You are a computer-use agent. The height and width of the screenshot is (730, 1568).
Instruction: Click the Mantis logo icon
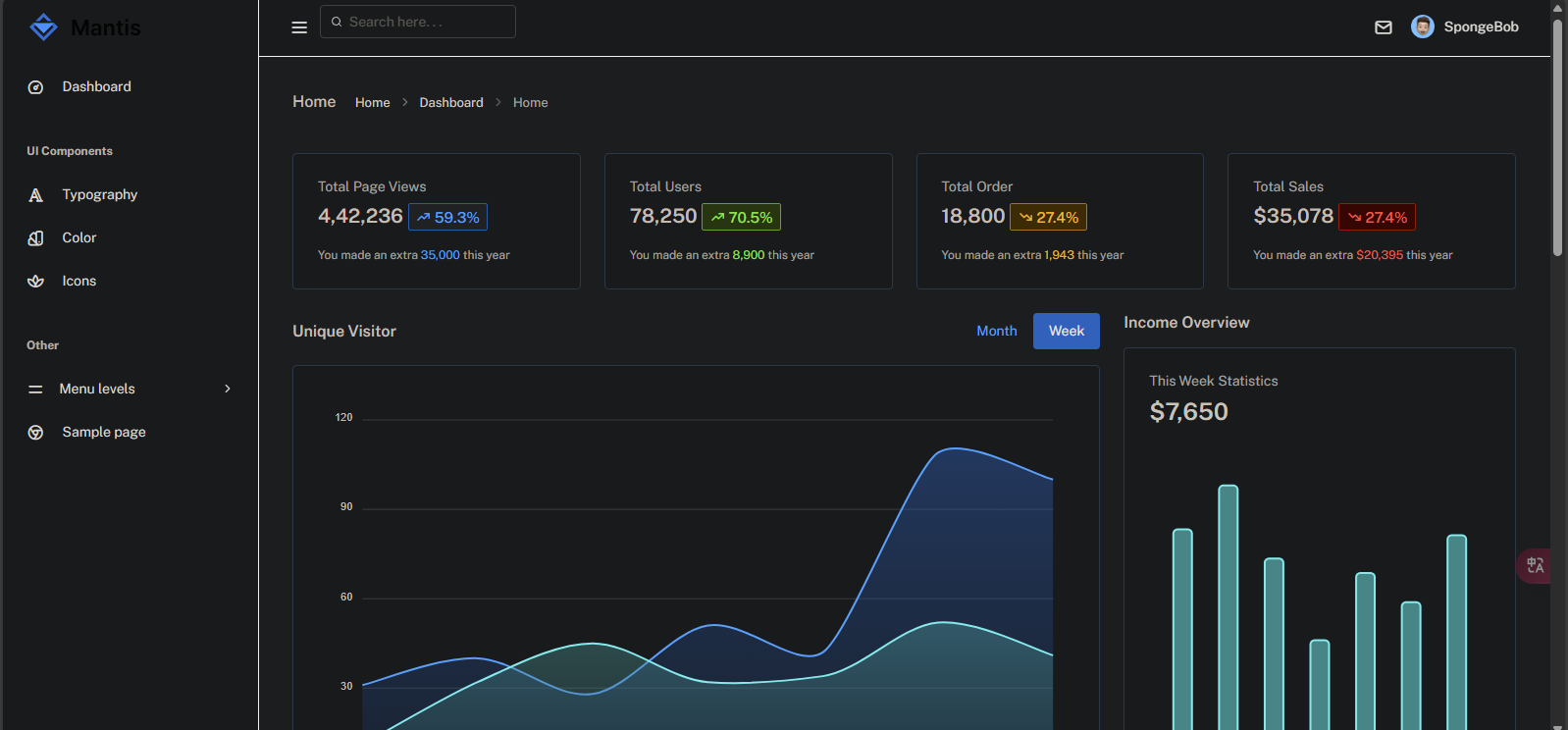click(x=44, y=27)
